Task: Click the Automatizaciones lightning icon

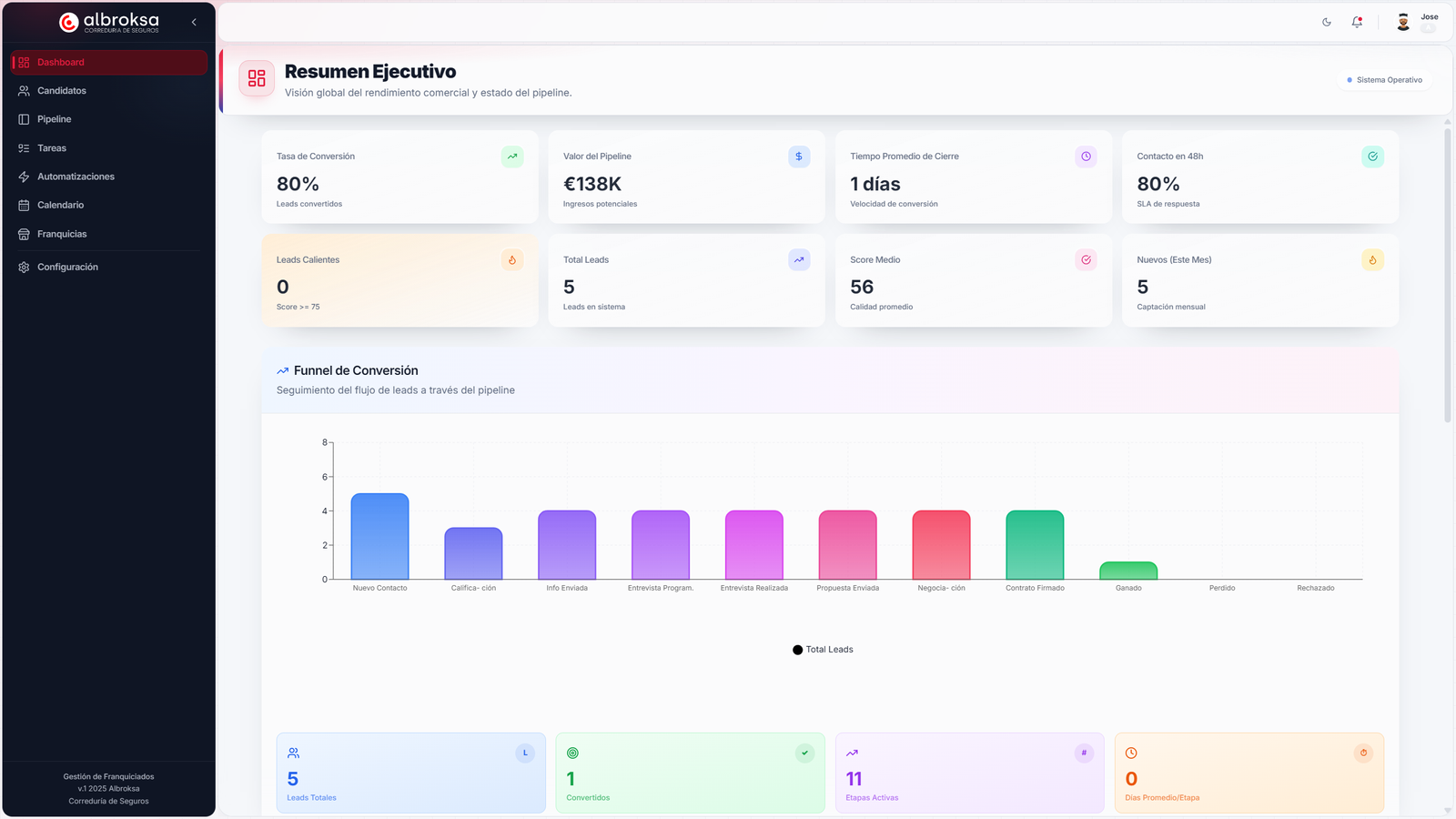Action: [x=24, y=177]
